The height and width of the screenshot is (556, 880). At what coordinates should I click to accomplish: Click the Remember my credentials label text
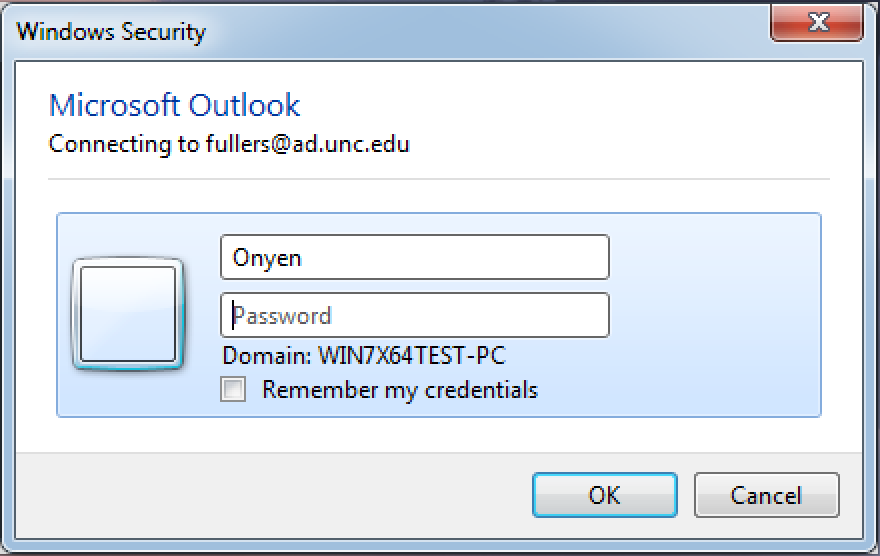coord(400,390)
